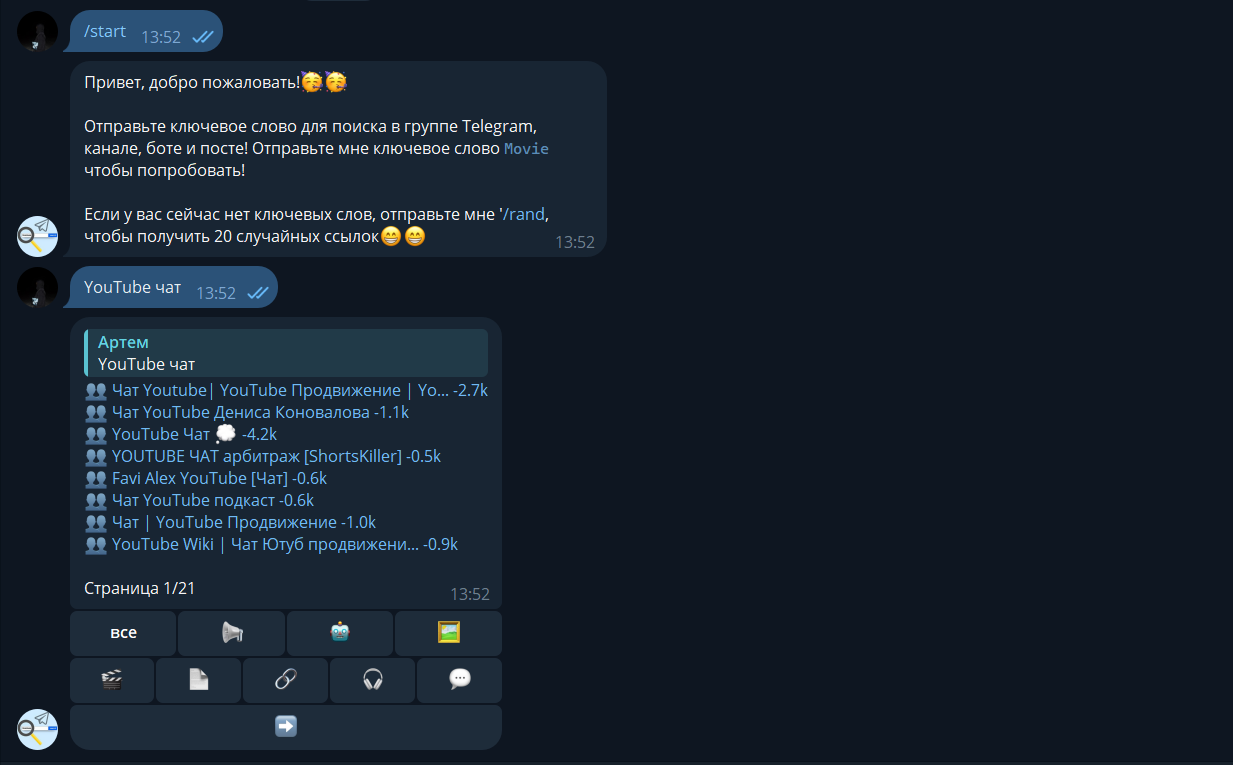Filter results by channels megaphone icon
Image resolution: width=1233 pixels, height=765 pixels.
(232, 633)
